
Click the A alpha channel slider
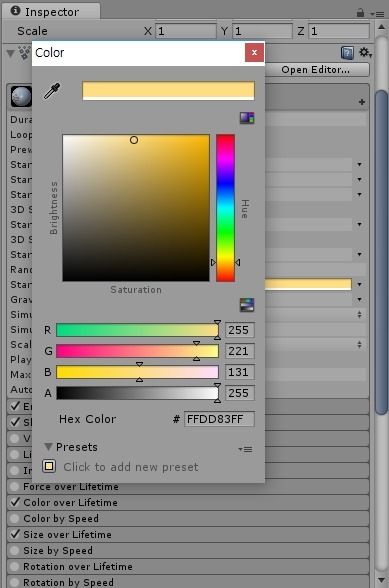tap(137, 393)
